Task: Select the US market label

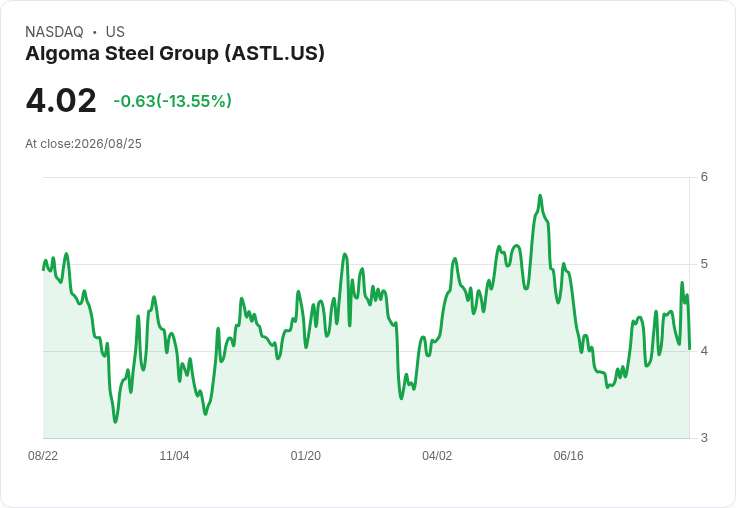Action: pyautogui.click(x=115, y=32)
